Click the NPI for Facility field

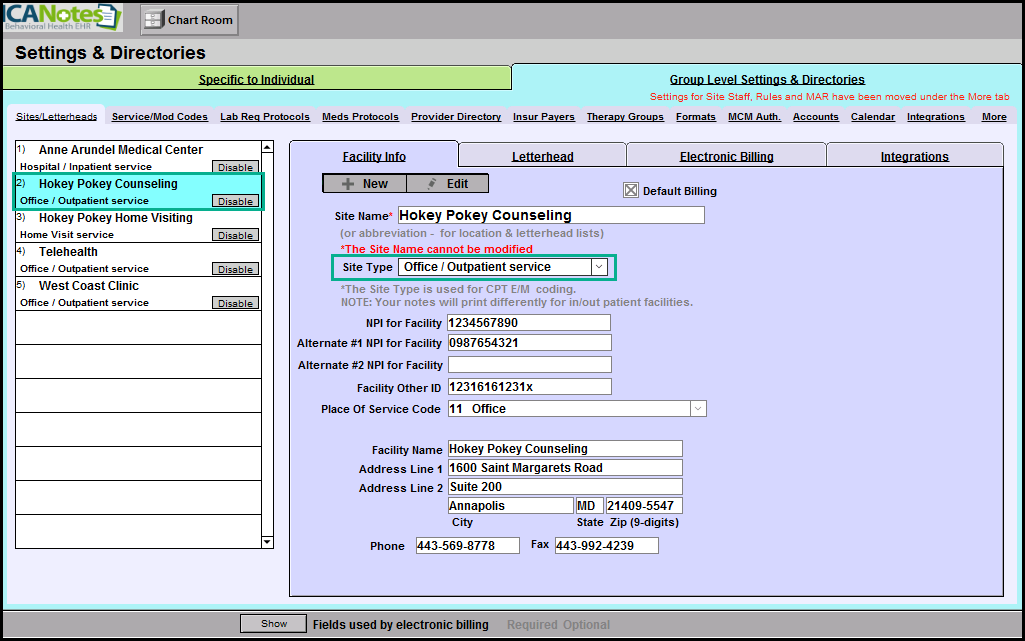pos(529,323)
